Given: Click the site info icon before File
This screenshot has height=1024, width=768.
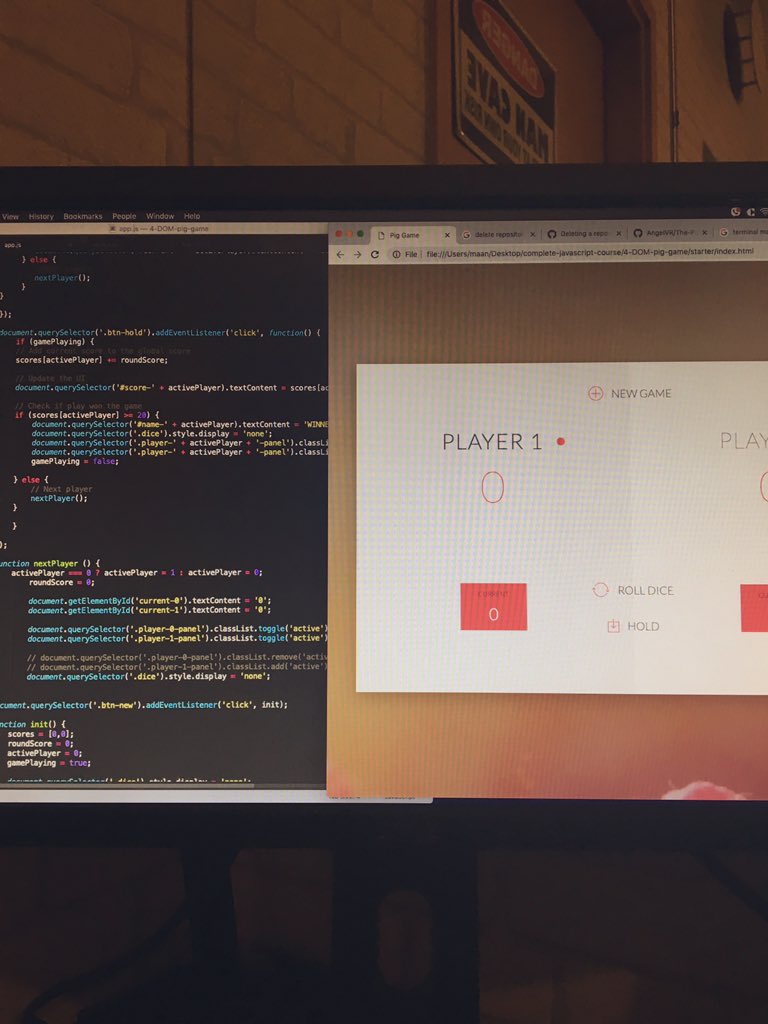Looking at the screenshot, I should click(396, 255).
